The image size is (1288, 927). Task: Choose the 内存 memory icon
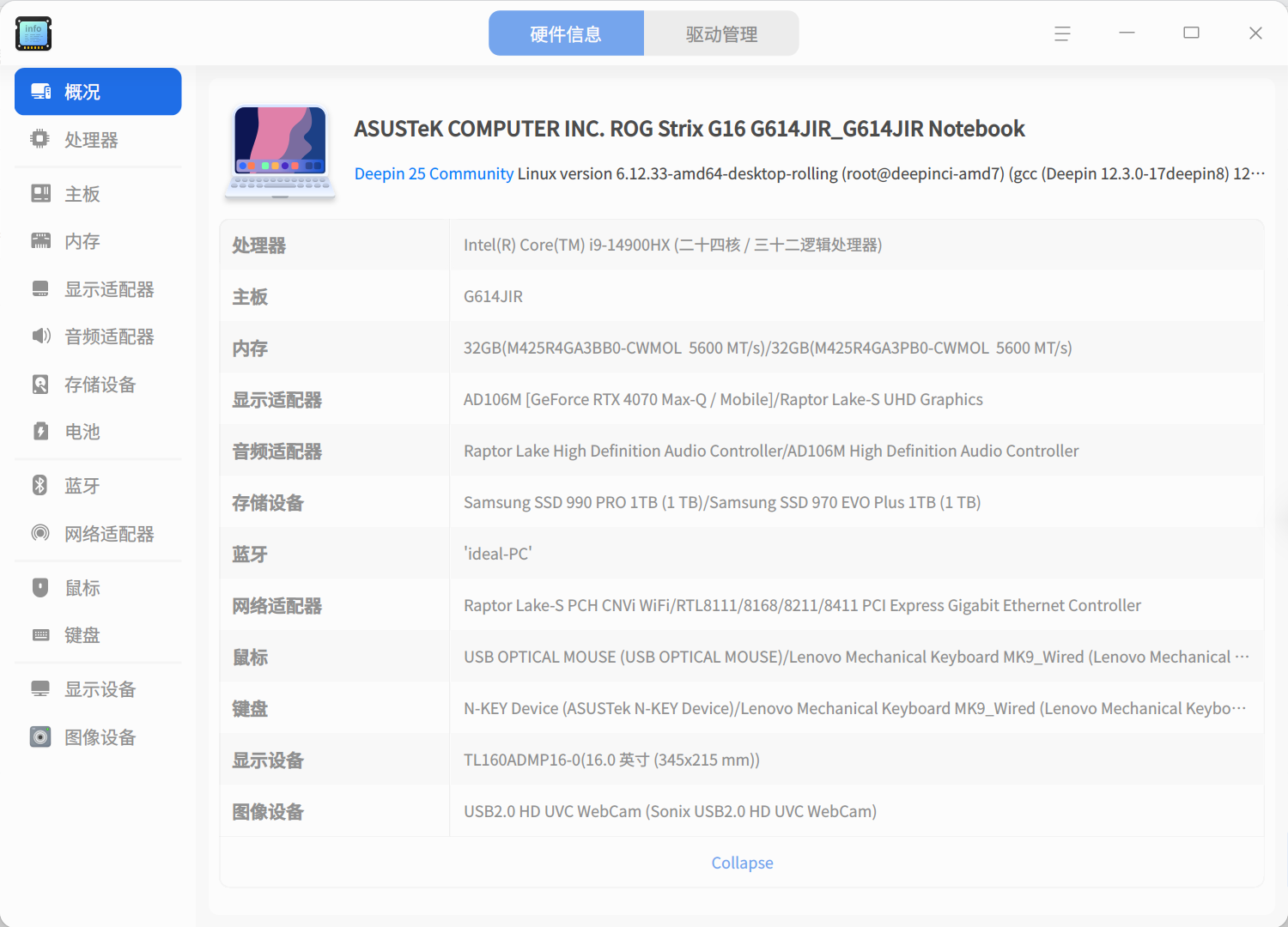click(x=40, y=241)
